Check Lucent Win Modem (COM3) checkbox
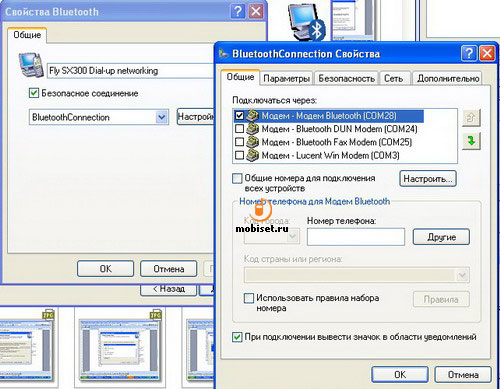This screenshot has width=500, height=389. [x=239, y=155]
